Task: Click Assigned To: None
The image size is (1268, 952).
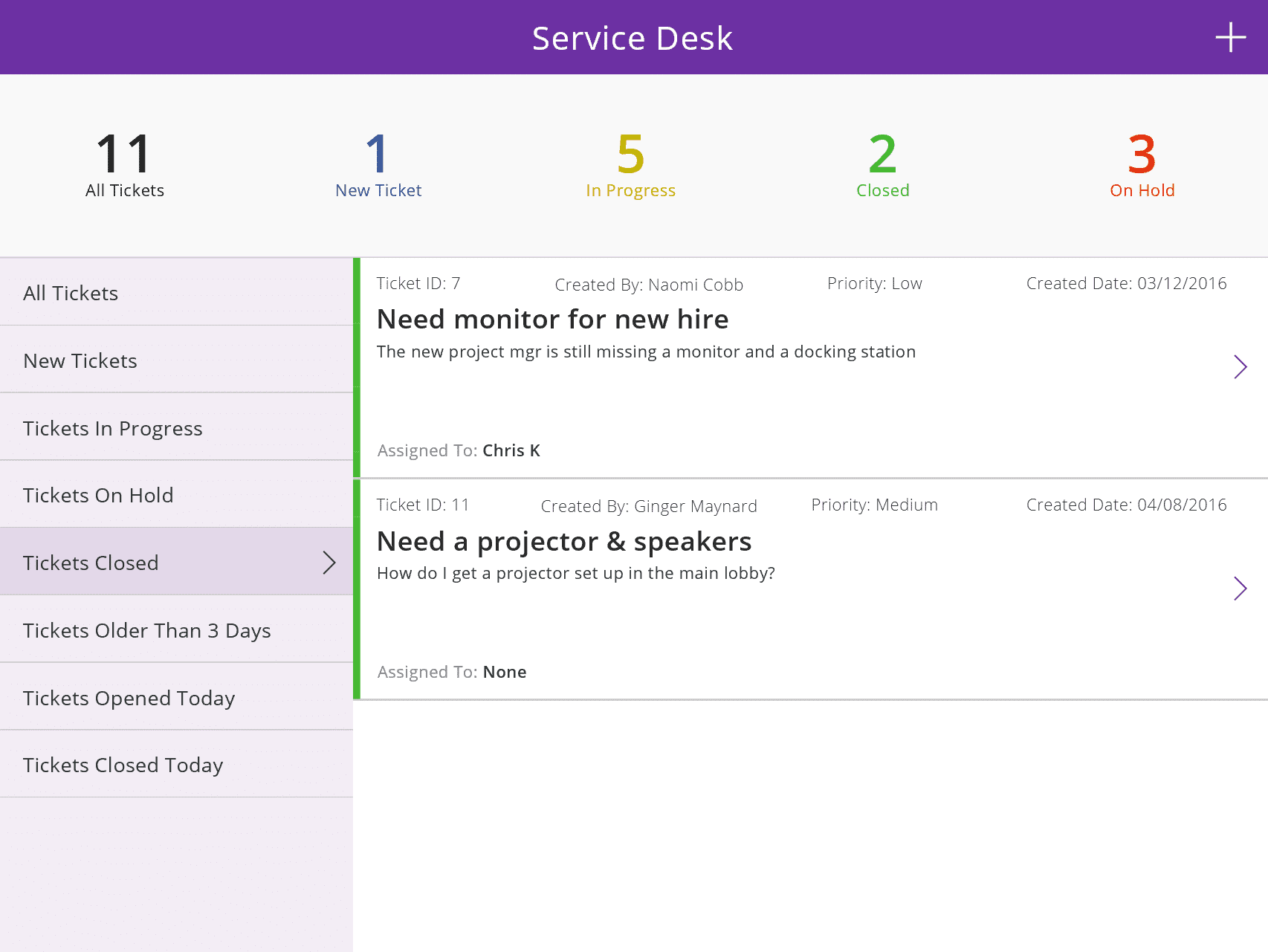Action: point(452,672)
